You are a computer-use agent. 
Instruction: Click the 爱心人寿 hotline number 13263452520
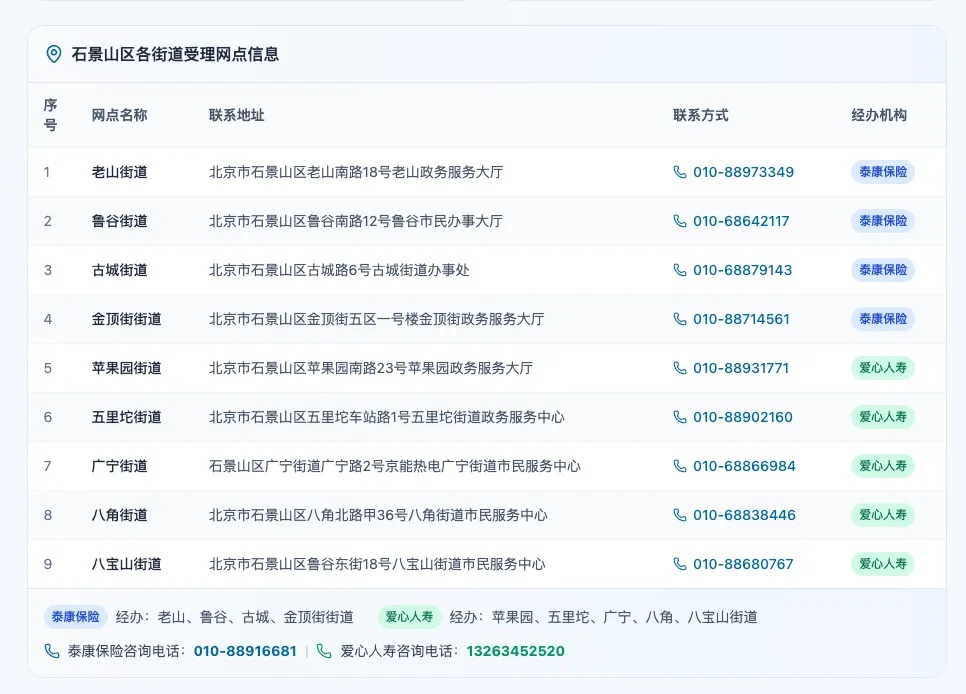click(513, 651)
